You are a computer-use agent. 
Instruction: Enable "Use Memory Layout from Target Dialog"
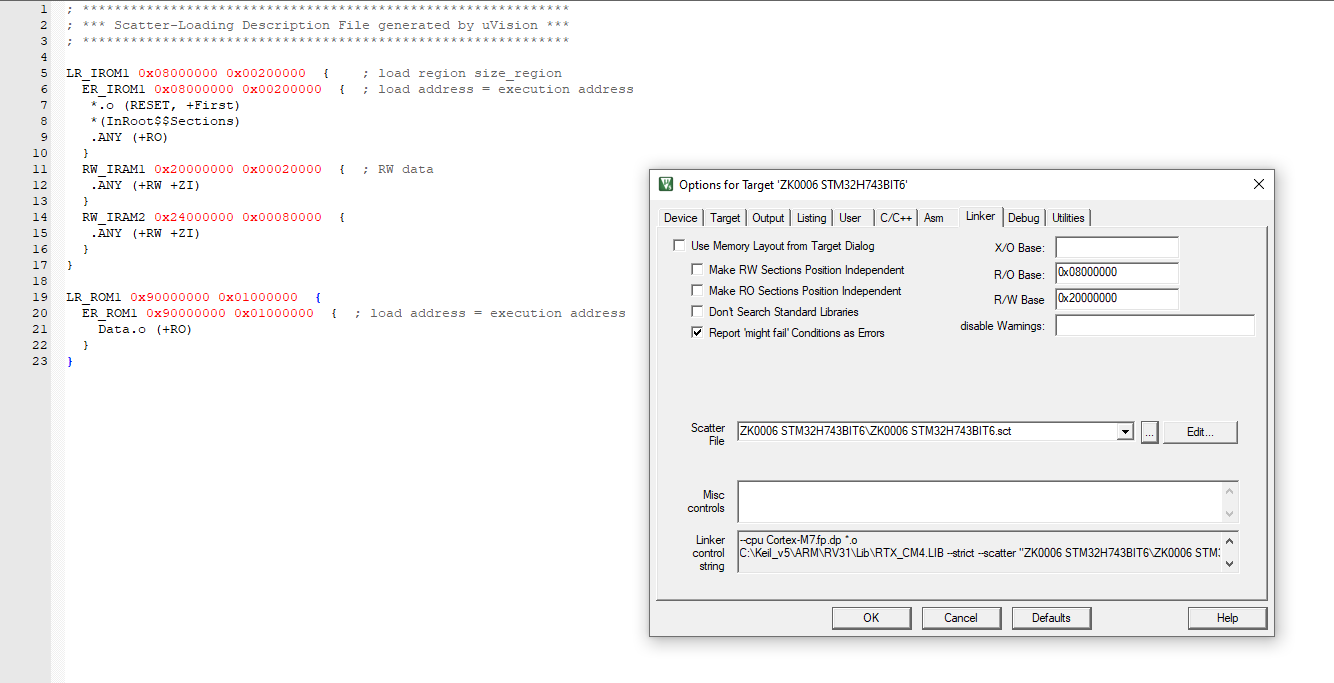coord(678,245)
